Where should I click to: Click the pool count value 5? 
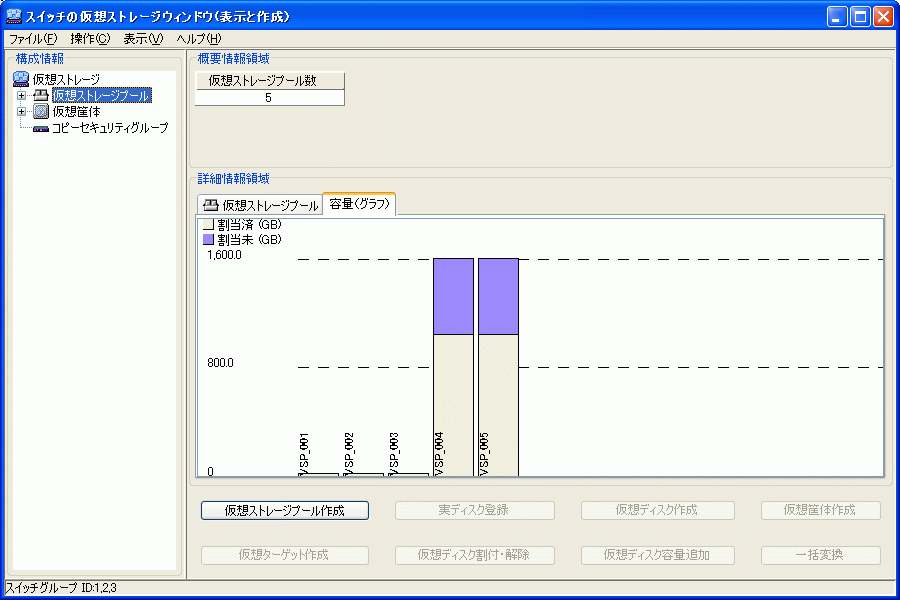[270, 98]
